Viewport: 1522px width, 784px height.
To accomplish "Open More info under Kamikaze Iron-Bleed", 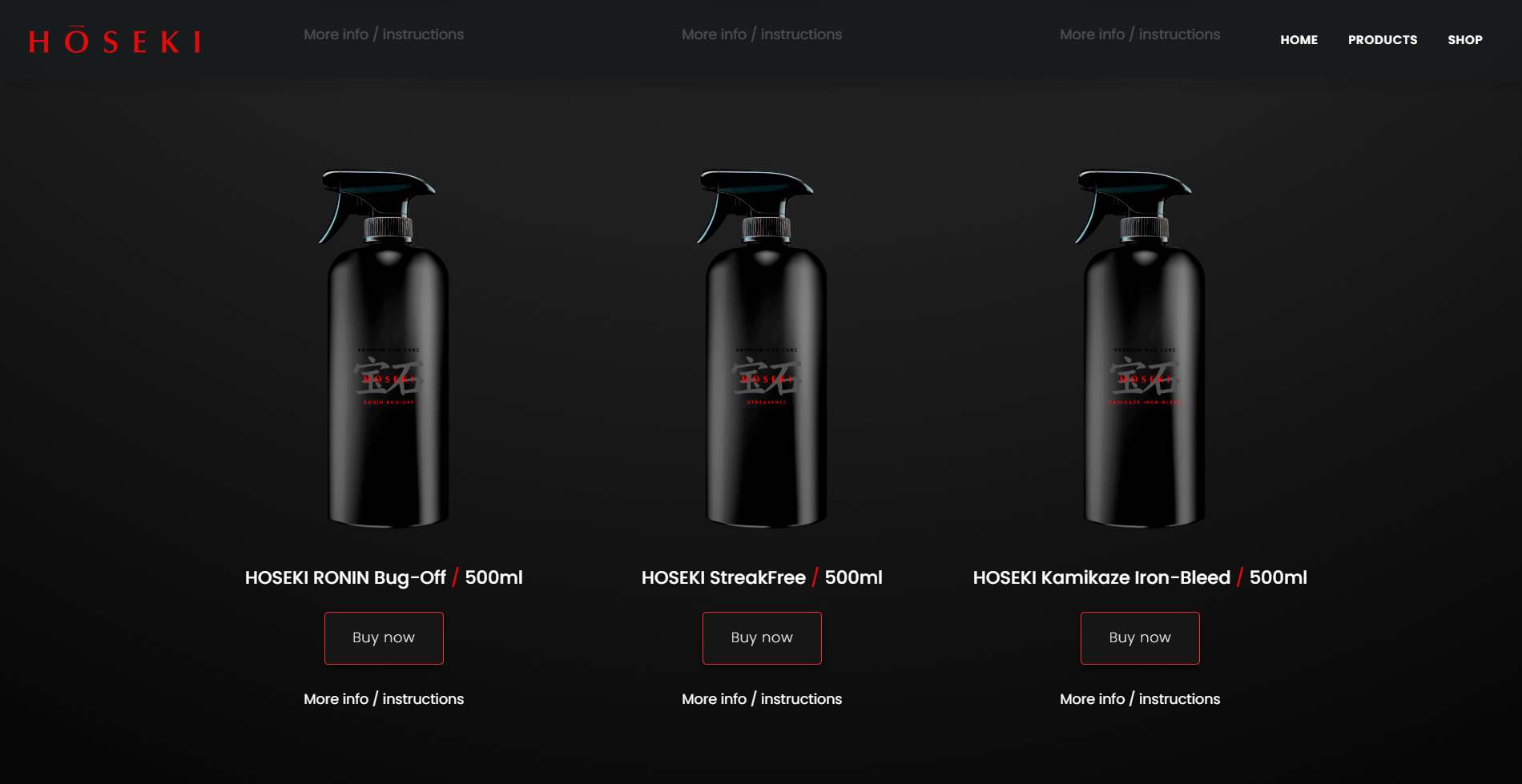I will point(1140,698).
